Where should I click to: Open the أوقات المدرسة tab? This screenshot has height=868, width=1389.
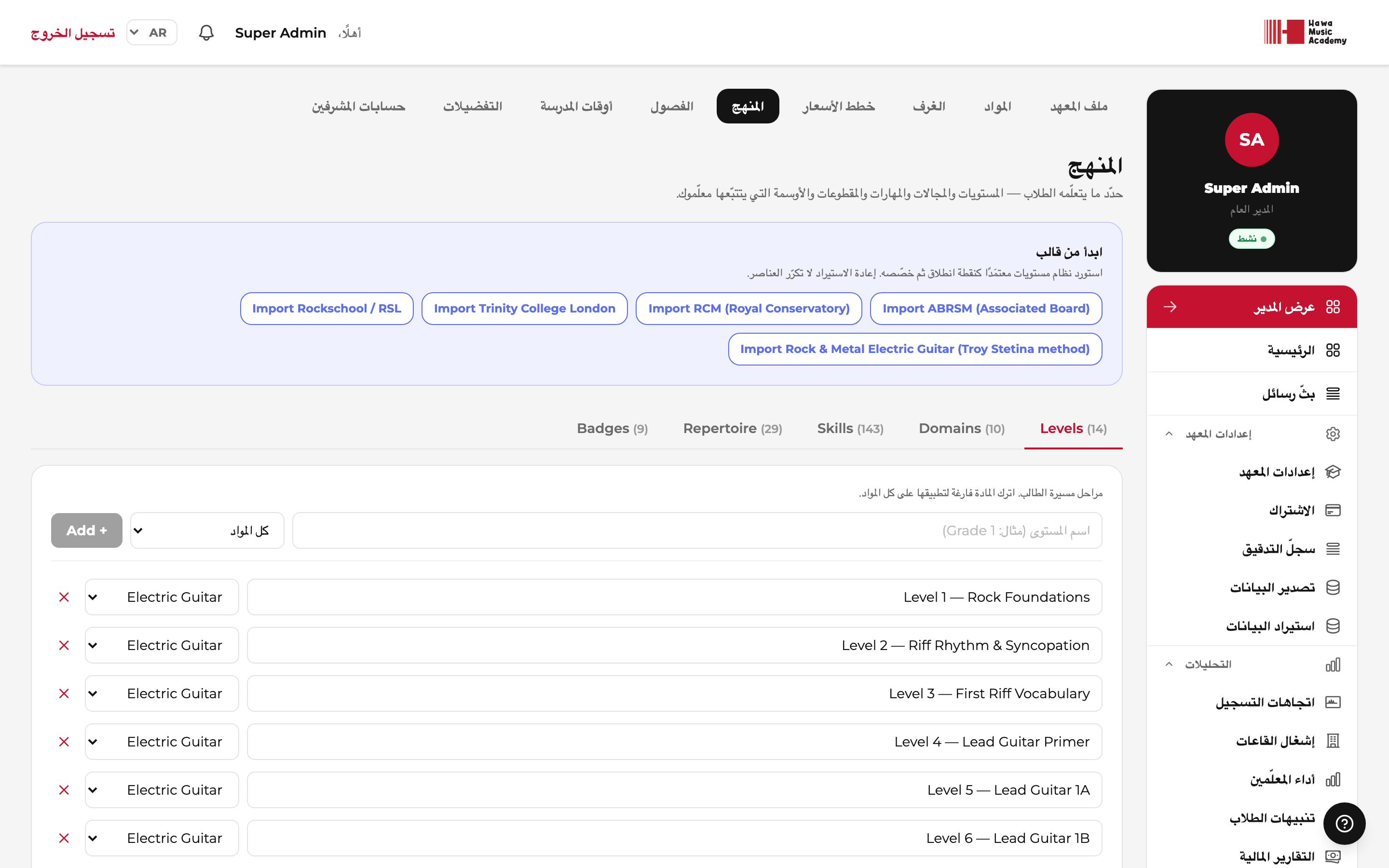(576, 106)
